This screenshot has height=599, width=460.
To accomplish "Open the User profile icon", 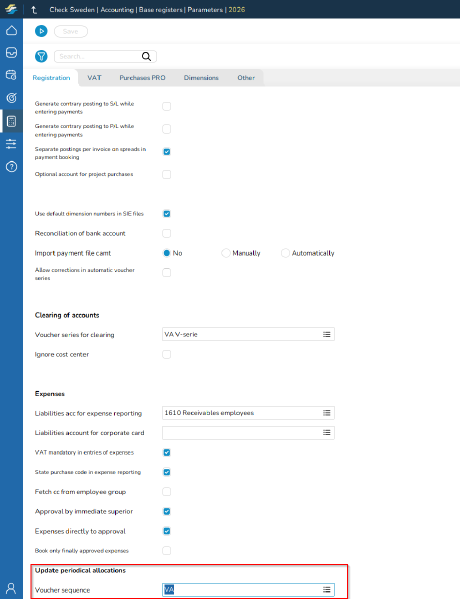I will tap(11, 588).
